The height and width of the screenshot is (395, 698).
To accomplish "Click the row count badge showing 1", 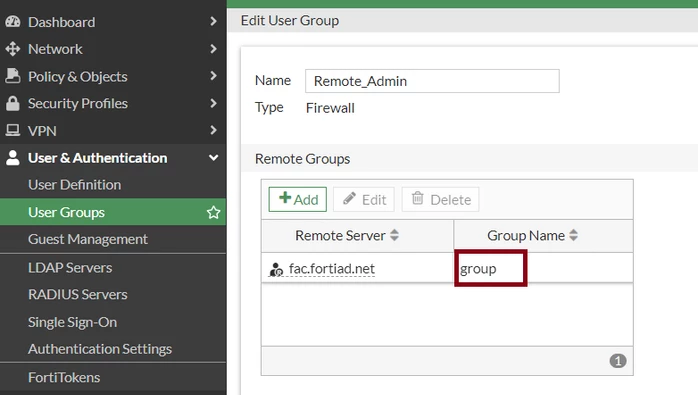I will click(x=617, y=361).
